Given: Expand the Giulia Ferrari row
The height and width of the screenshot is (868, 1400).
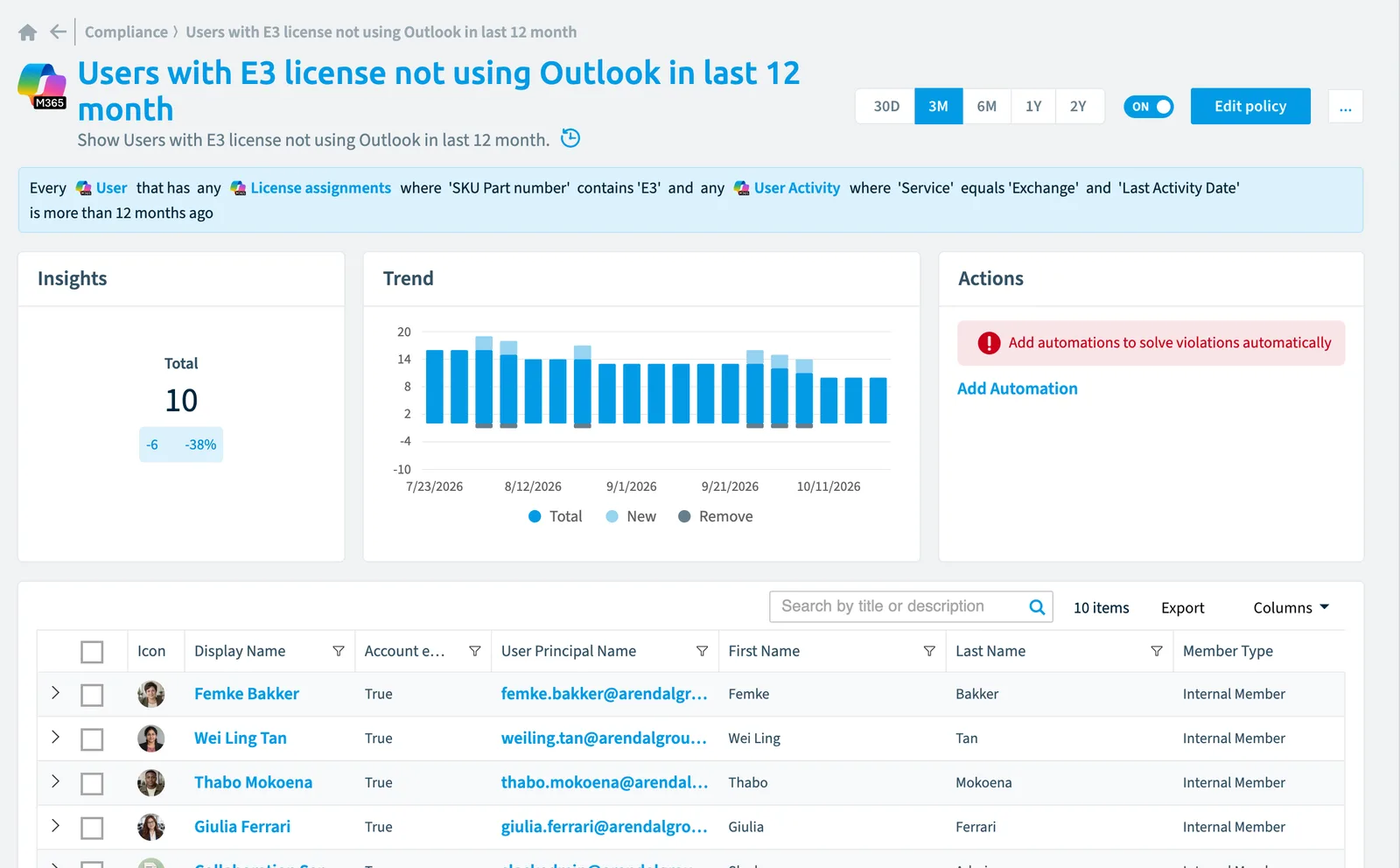Looking at the screenshot, I should [x=55, y=825].
